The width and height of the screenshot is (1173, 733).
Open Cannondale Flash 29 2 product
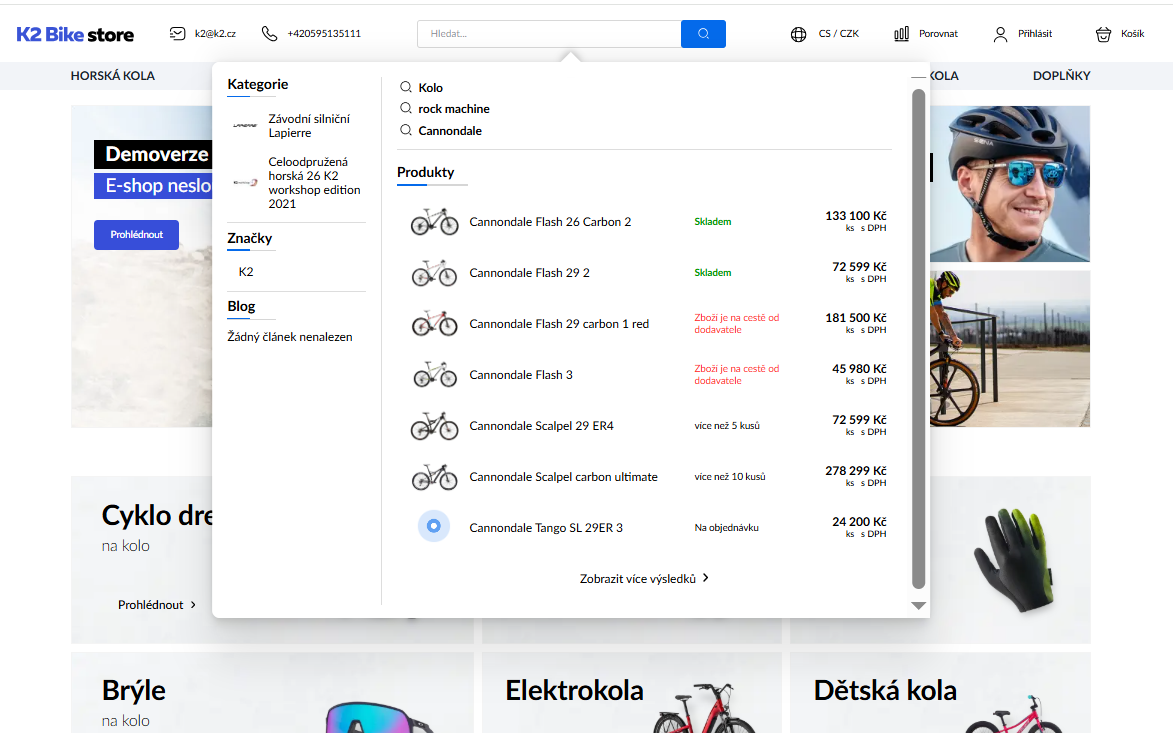point(529,273)
